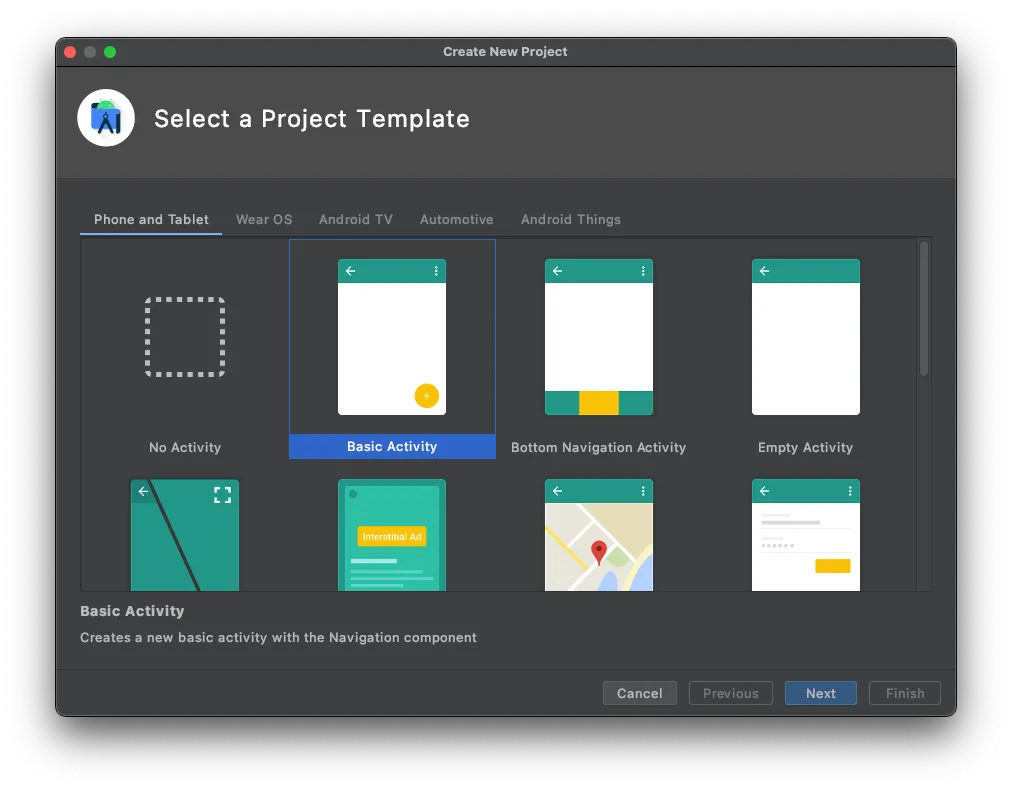Viewport: 1012px width, 790px height.
Task: Switch to the Android TV tab
Action: pyautogui.click(x=356, y=219)
